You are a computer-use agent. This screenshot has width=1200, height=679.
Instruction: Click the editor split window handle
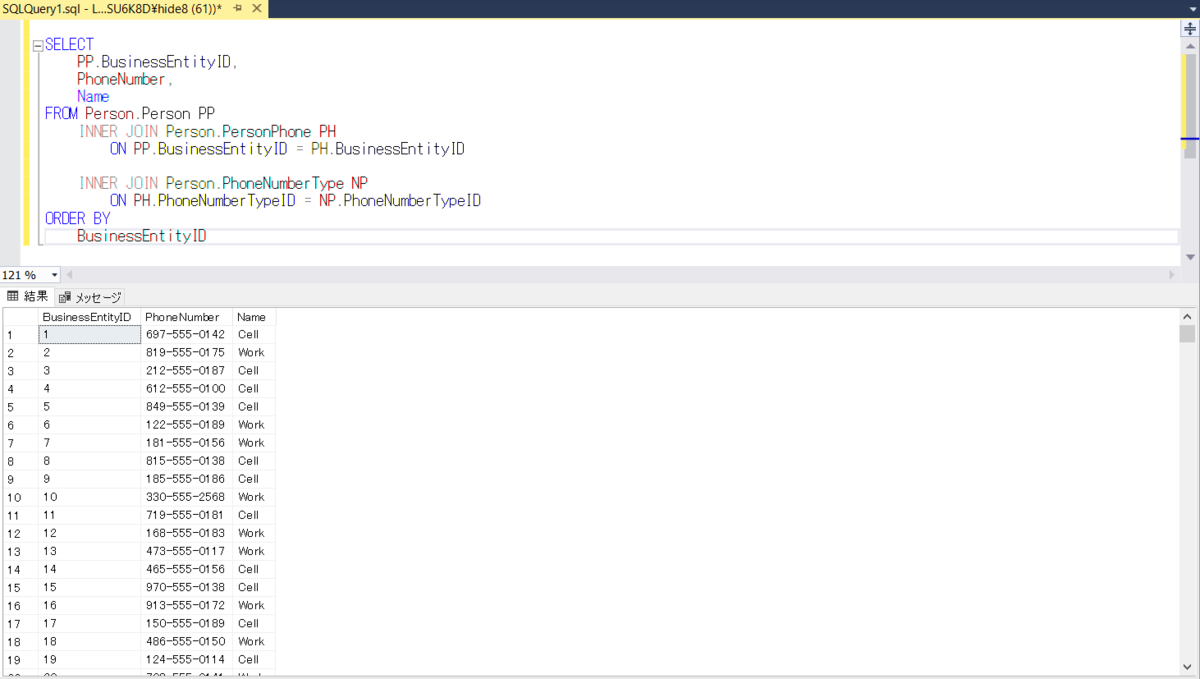[1190, 29]
